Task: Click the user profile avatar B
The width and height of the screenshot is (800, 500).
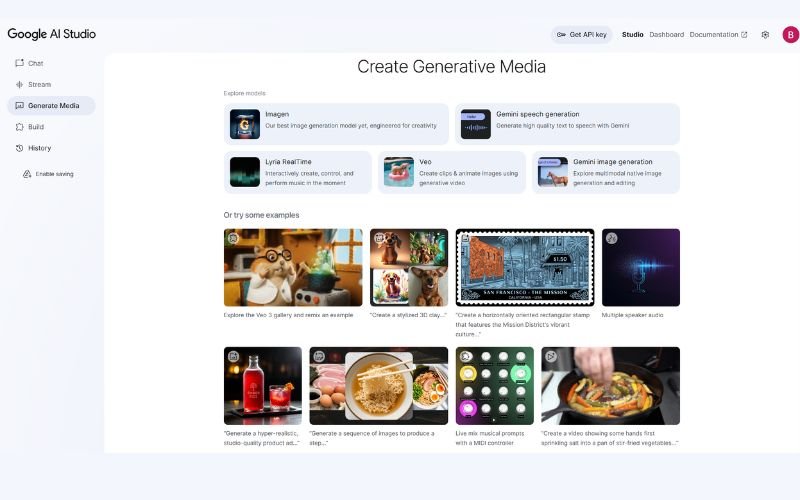Action: point(790,34)
